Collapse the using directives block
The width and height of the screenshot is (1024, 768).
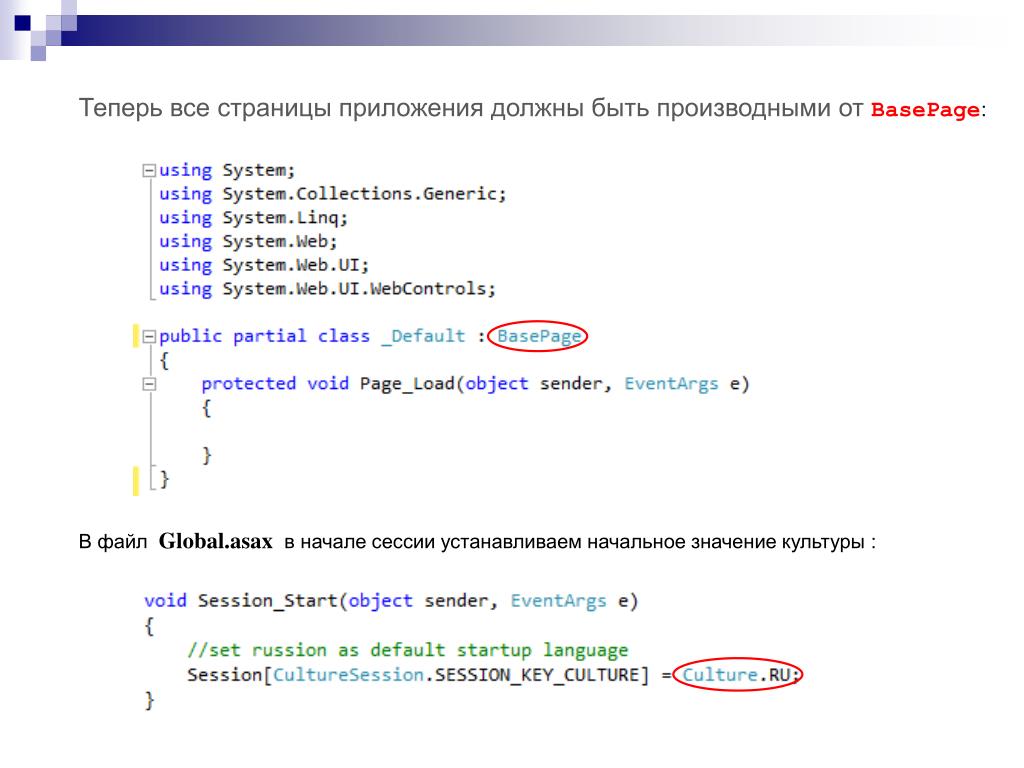click(x=149, y=170)
